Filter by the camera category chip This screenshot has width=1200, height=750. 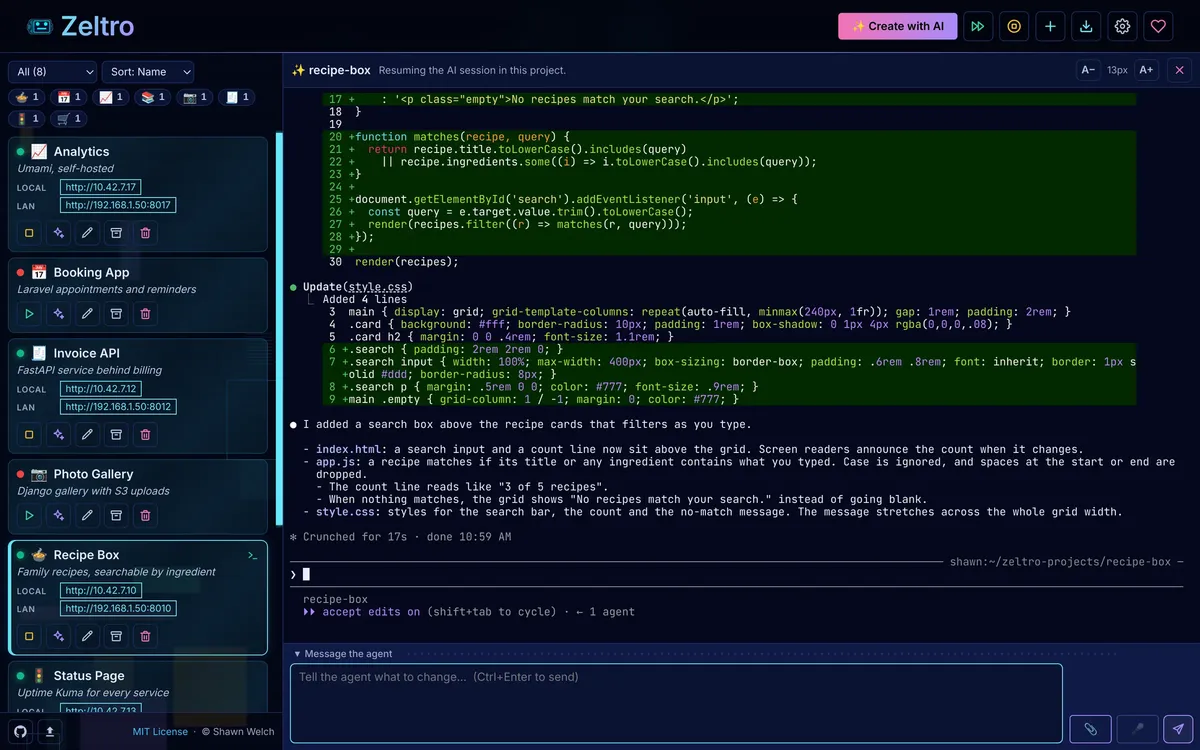pyautogui.click(x=195, y=97)
